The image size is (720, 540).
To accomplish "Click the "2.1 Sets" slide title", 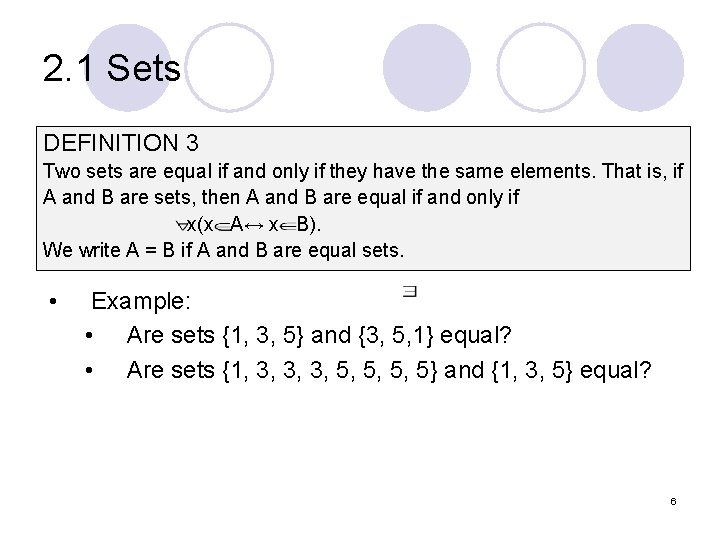I will (112, 70).
